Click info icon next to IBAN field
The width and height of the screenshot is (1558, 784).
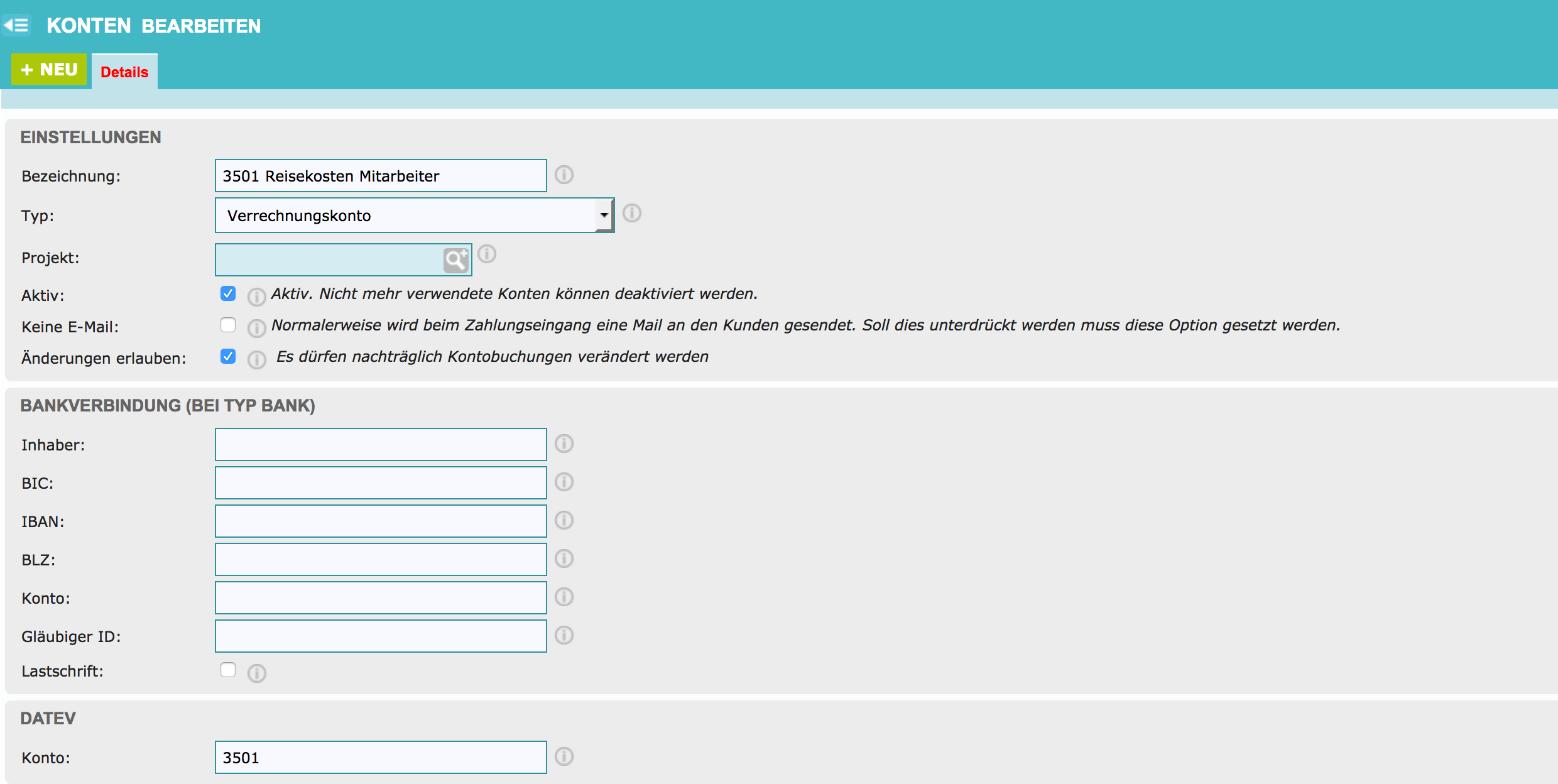pyautogui.click(x=564, y=520)
